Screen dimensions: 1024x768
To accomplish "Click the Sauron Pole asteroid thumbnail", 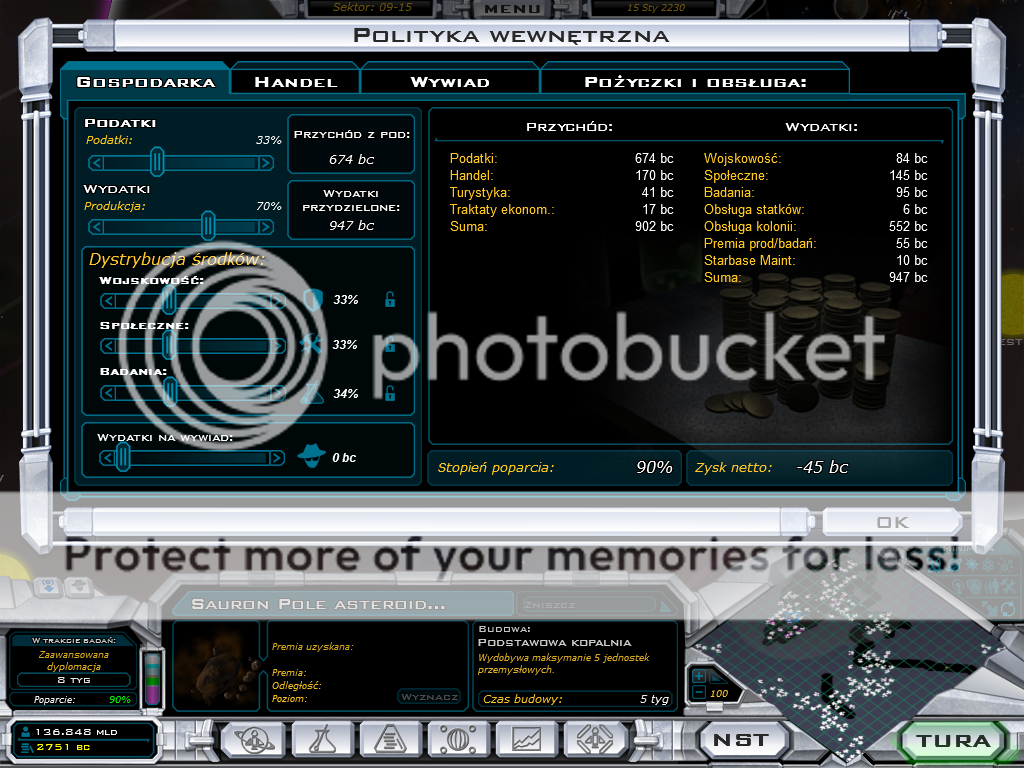I will click(217, 666).
